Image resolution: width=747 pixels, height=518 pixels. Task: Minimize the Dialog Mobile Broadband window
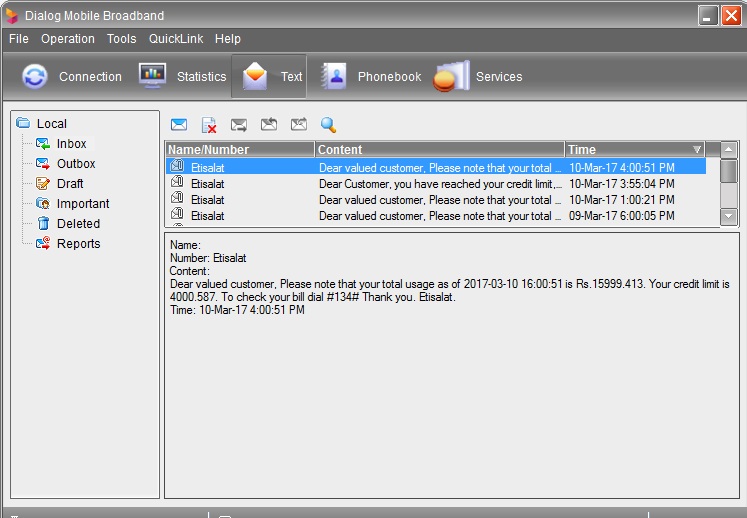click(707, 15)
